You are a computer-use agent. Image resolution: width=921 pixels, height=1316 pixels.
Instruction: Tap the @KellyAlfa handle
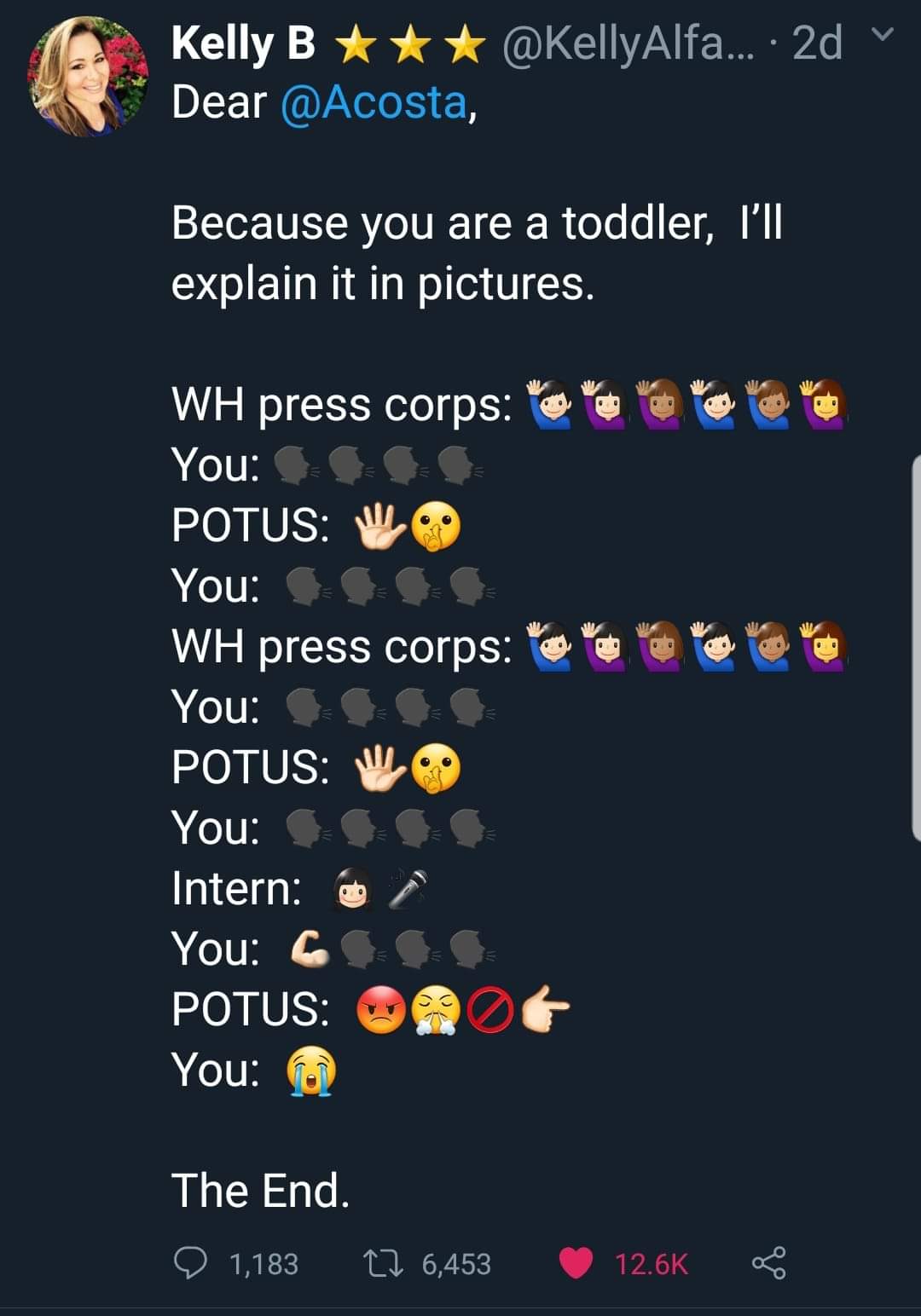pyautogui.click(x=612, y=43)
